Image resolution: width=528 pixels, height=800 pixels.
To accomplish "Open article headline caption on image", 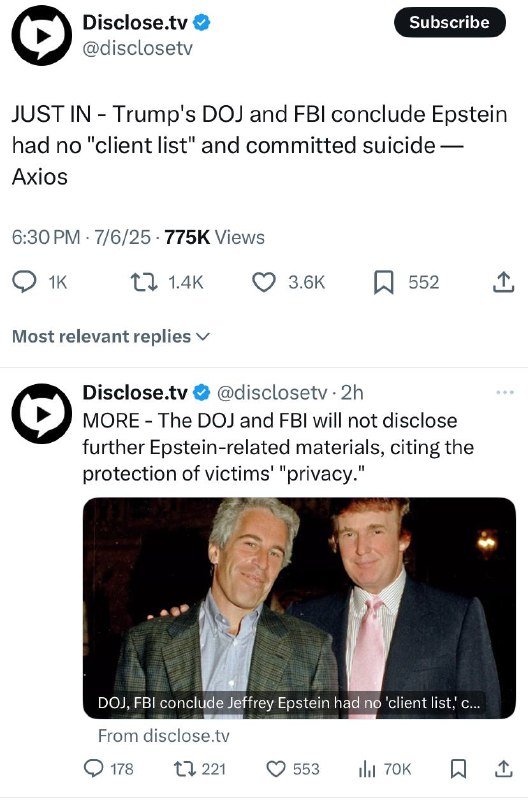I will [289, 703].
